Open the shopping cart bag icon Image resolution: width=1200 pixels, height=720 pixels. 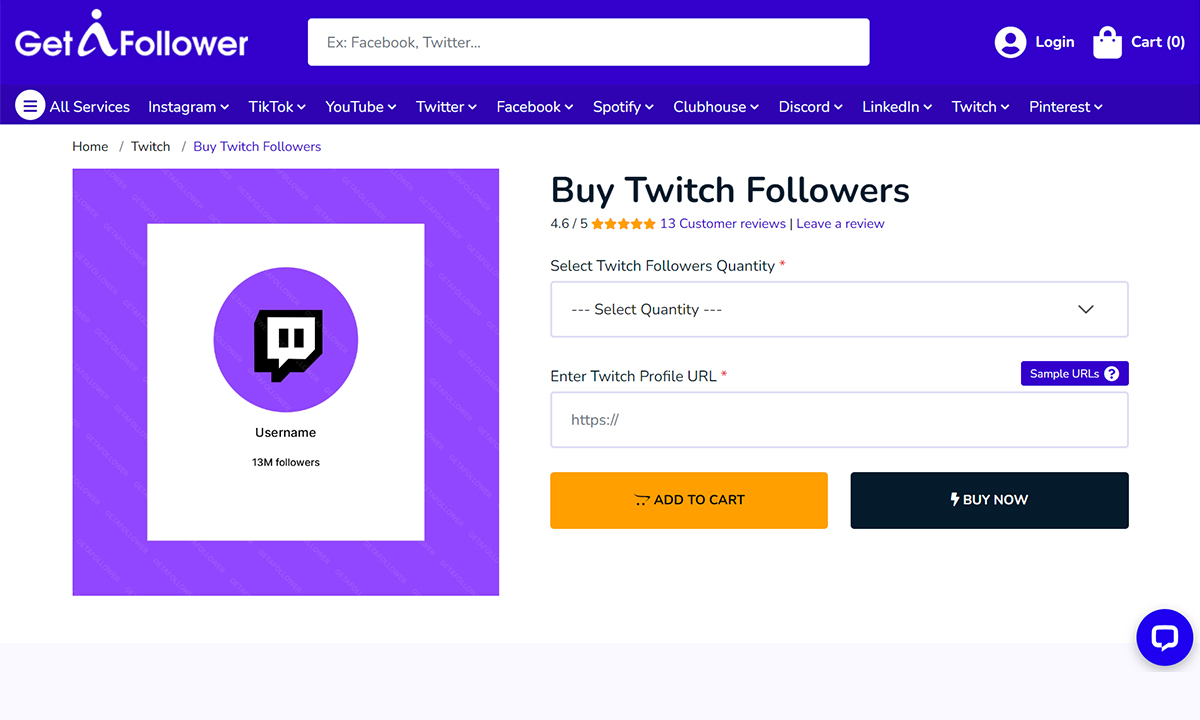1107,42
